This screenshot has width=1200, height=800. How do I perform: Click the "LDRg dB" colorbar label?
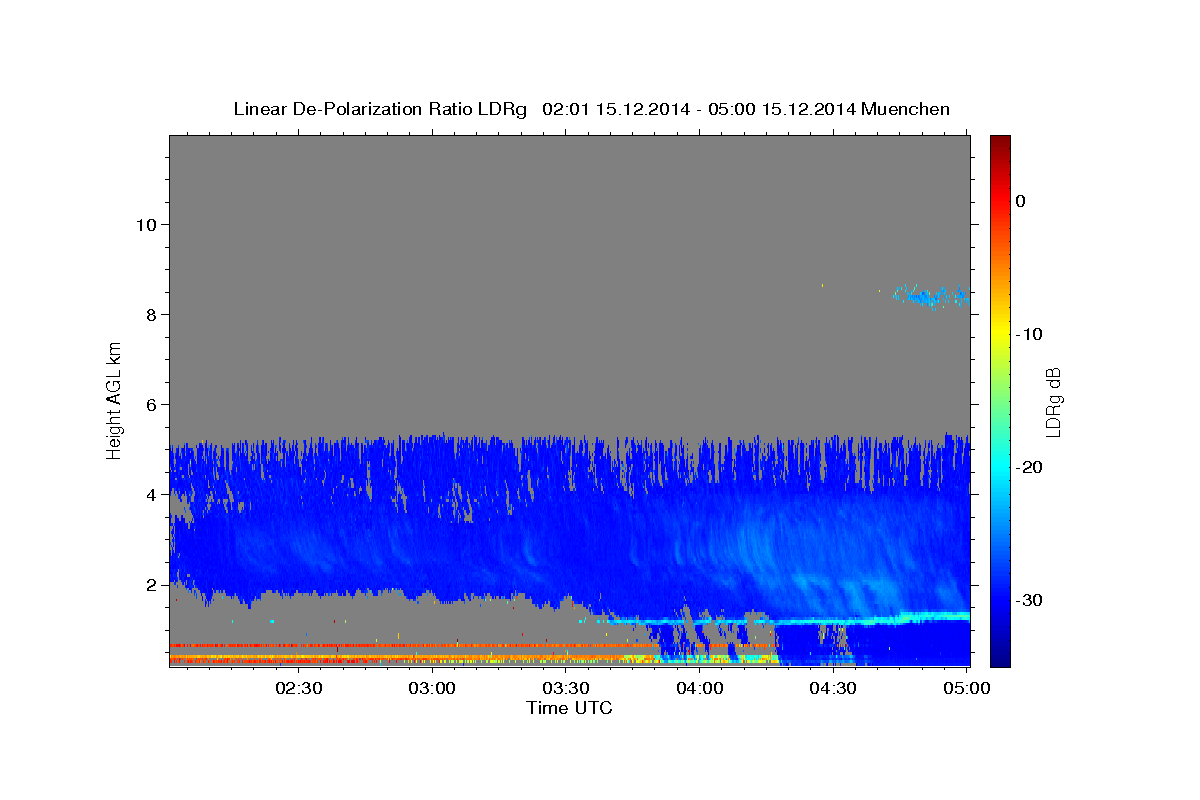pos(1052,402)
